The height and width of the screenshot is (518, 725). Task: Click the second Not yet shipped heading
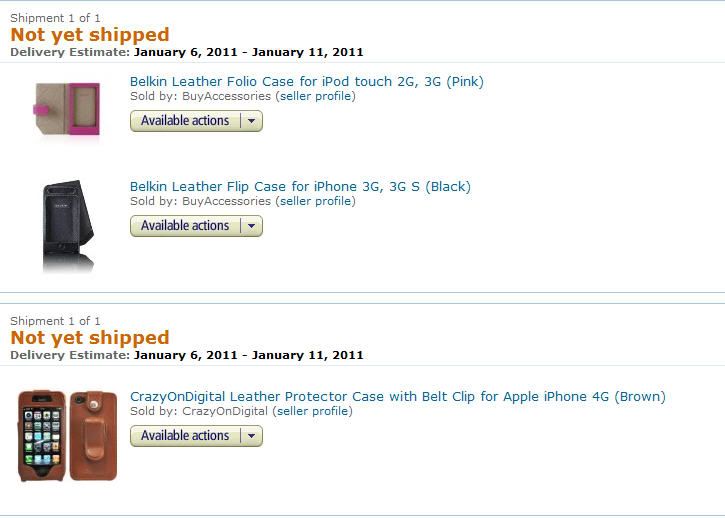[90, 338]
